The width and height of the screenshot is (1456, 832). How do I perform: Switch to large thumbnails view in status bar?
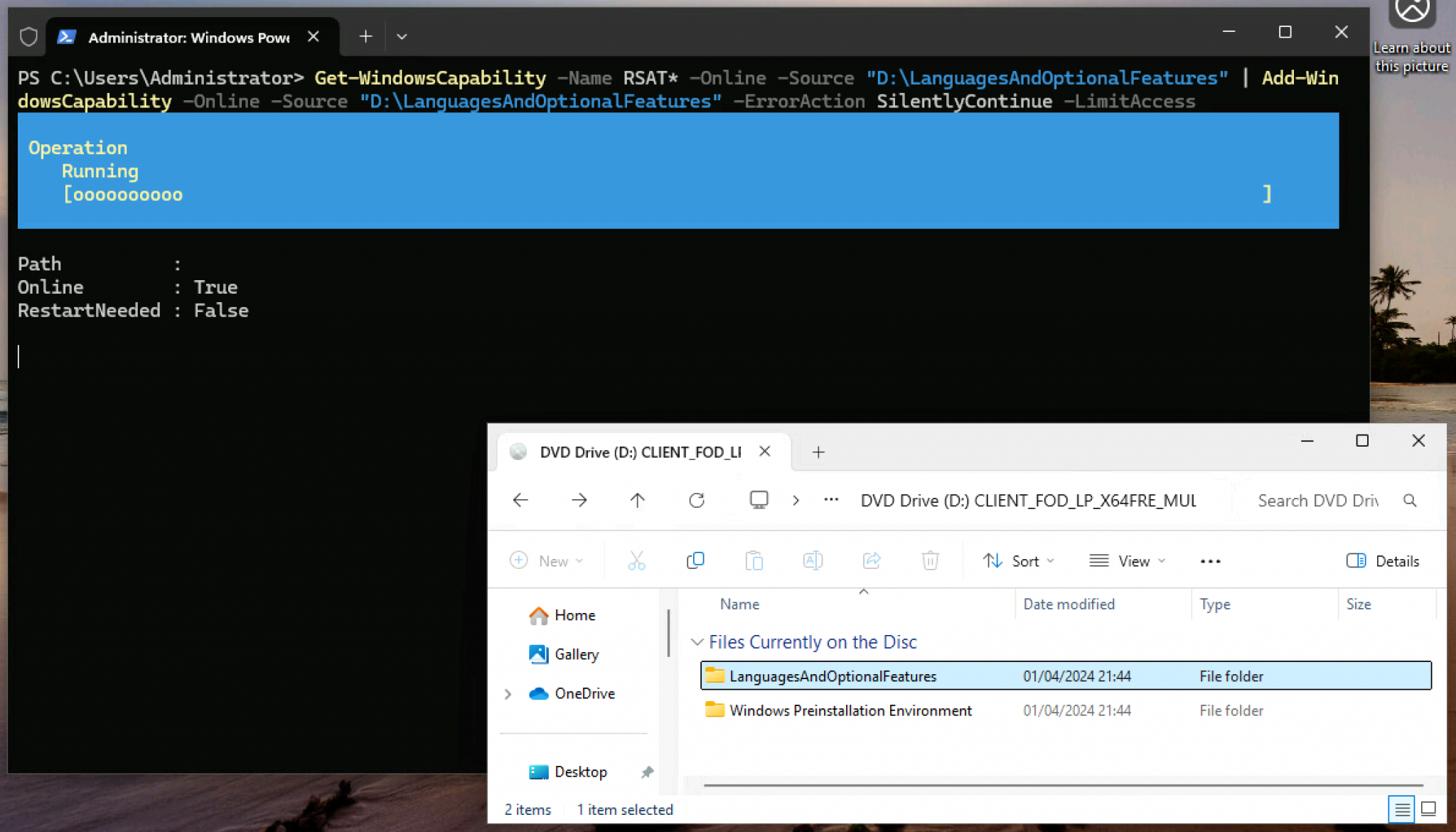(1428, 809)
